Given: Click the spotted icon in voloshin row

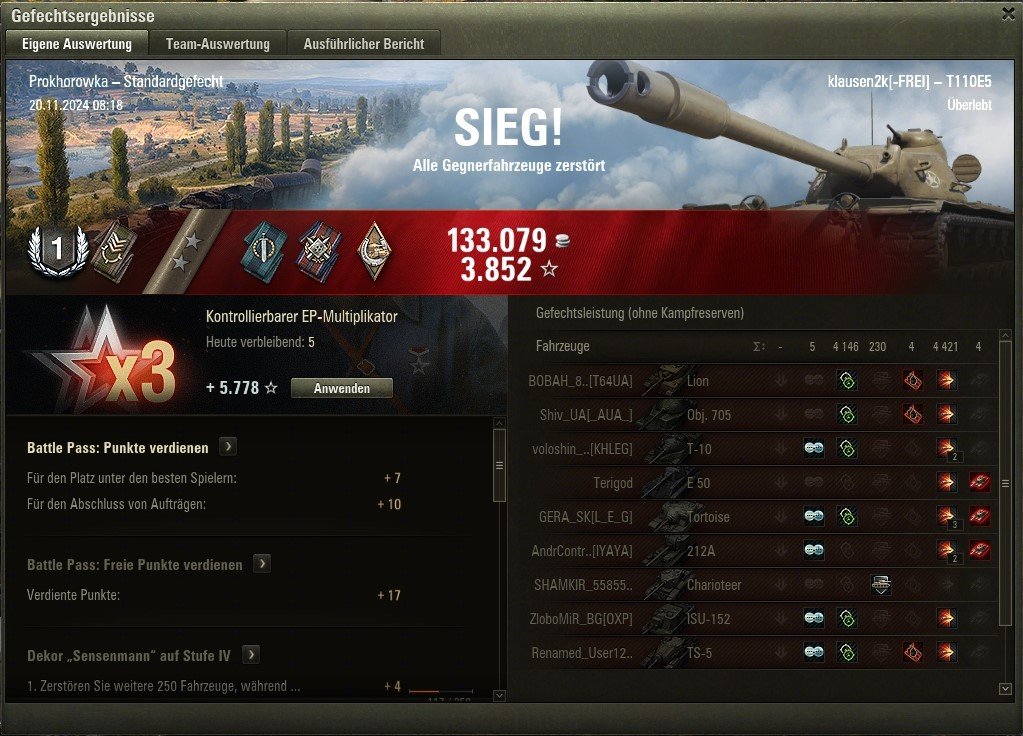Looking at the screenshot, I should pyautogui.click(x=813, y=448).
